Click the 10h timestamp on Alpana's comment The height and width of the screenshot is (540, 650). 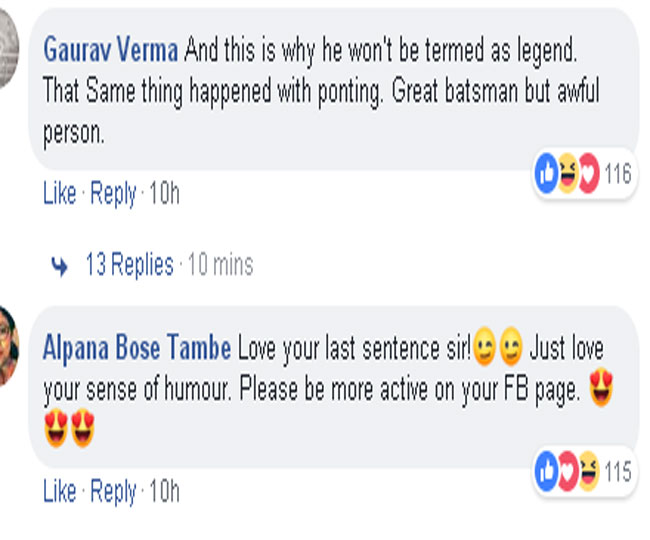click(164, 491)
